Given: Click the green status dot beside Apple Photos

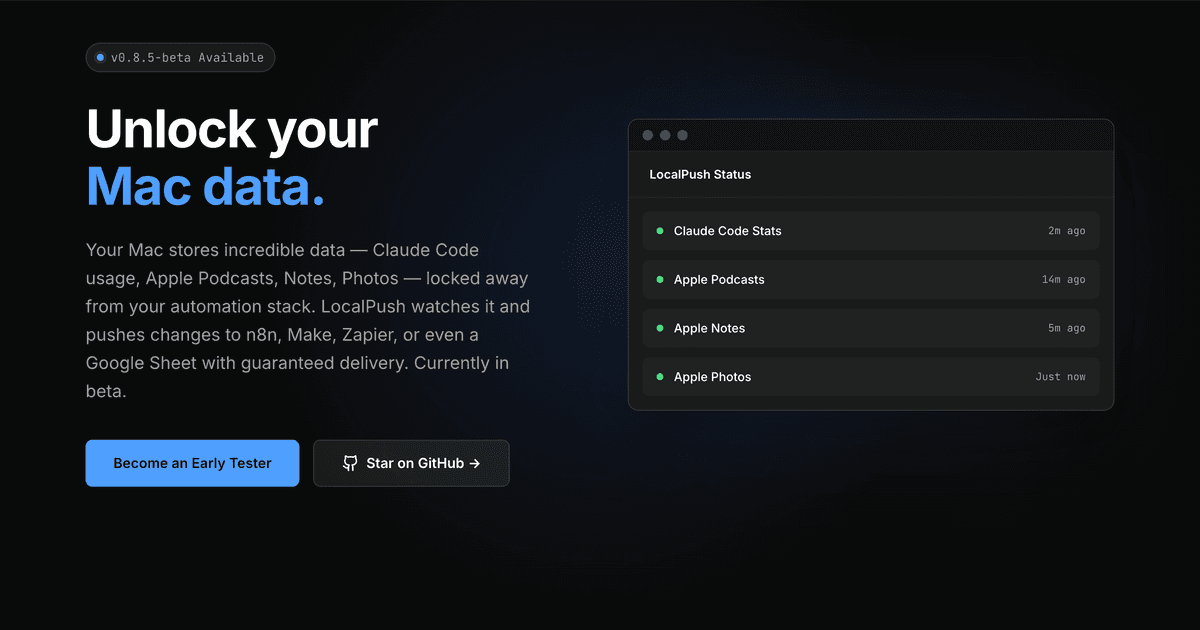Looking at the screenshot, I should coord(659,377).
